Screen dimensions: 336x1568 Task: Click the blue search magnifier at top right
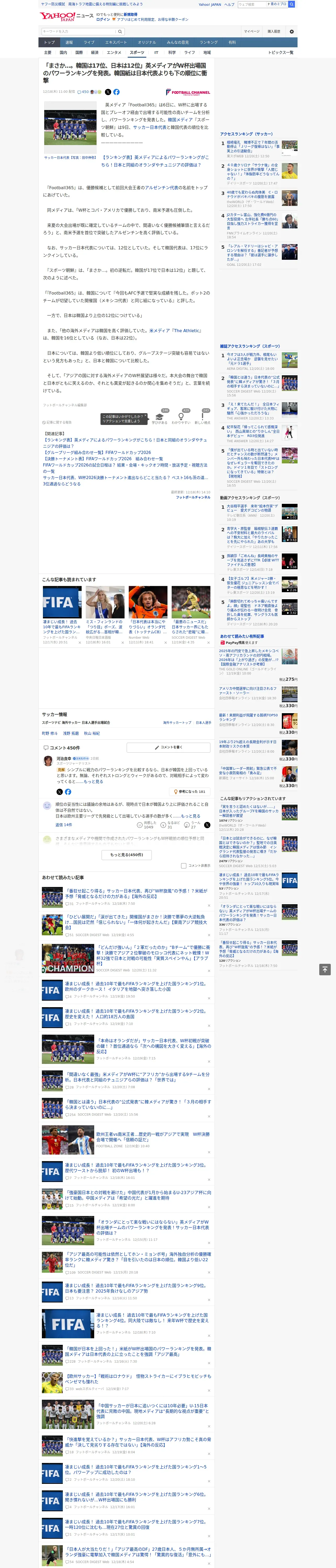[292, 4]
